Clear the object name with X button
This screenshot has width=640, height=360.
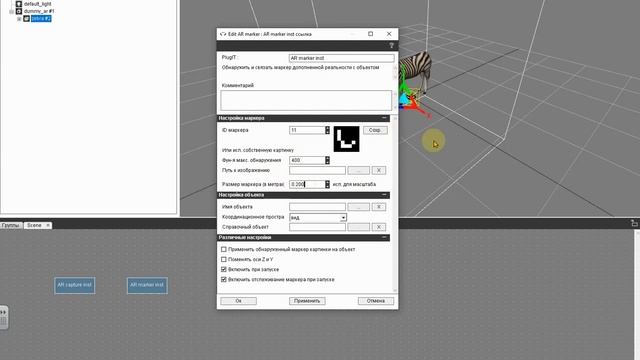coord(379,207)
